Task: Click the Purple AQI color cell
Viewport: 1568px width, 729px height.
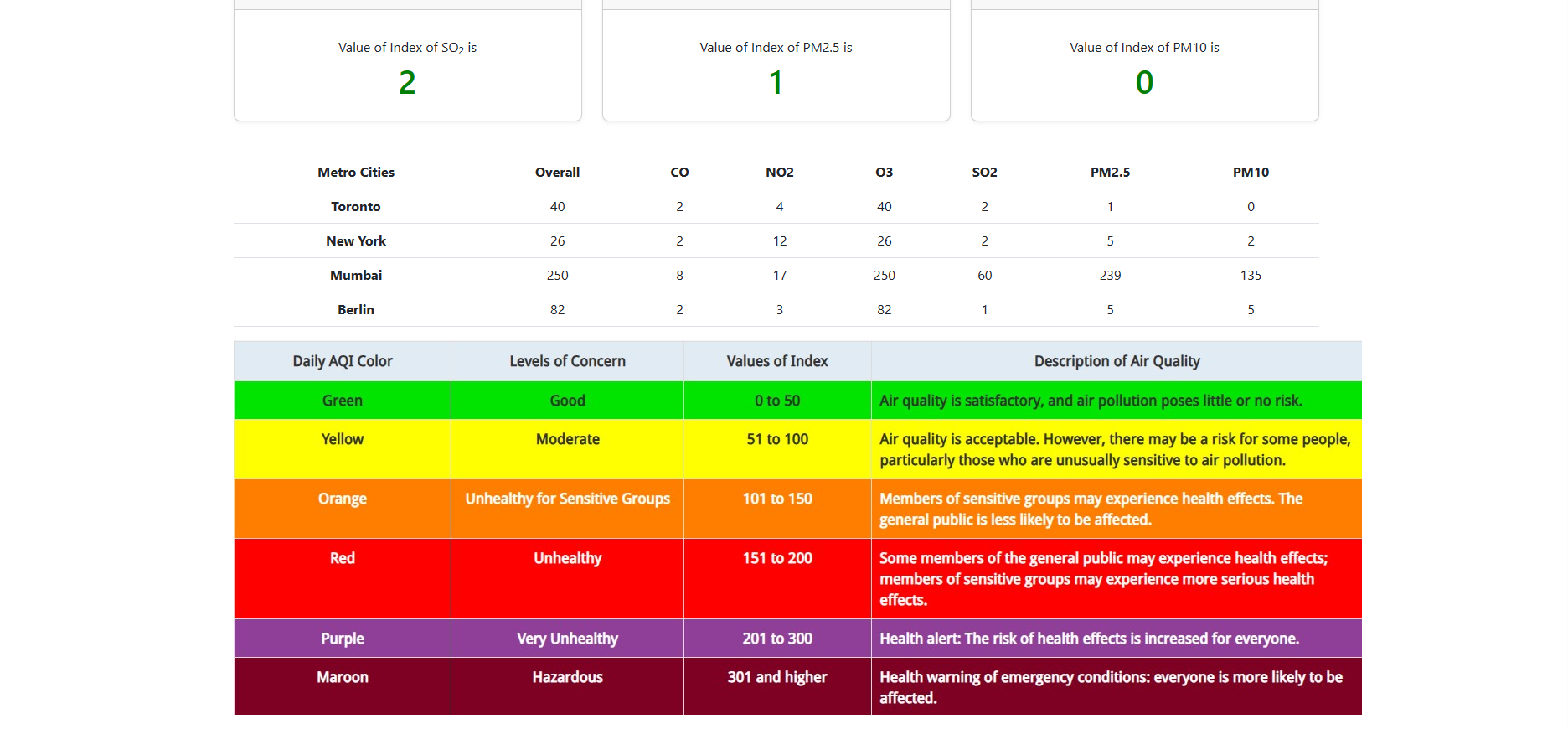Action: 343,639
